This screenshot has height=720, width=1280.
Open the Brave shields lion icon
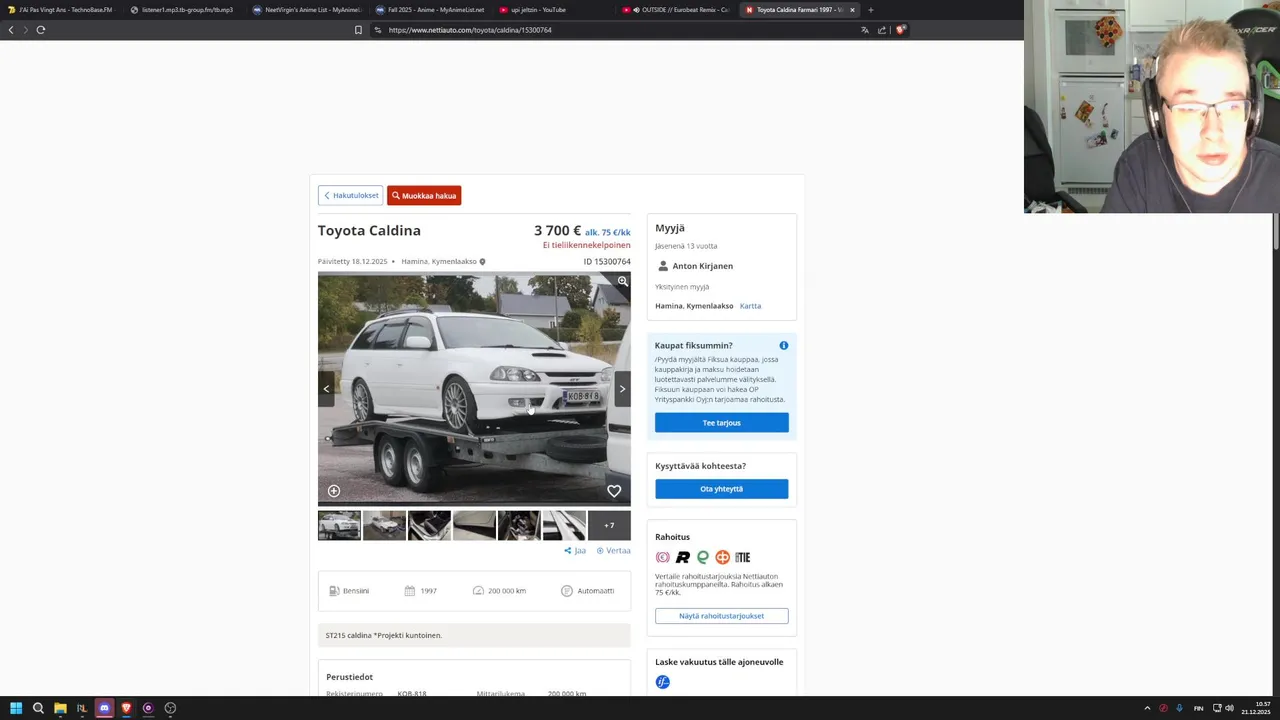point(900,30)
